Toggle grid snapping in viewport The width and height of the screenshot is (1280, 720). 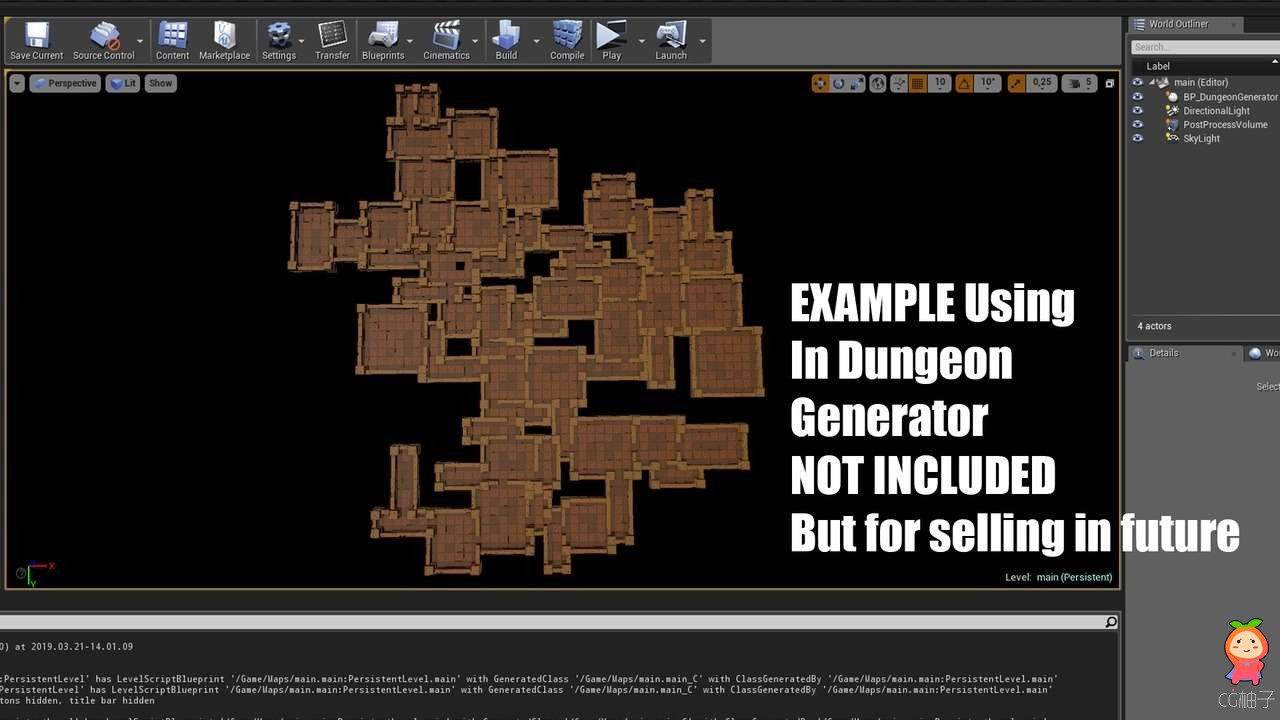tap(918, 83)
